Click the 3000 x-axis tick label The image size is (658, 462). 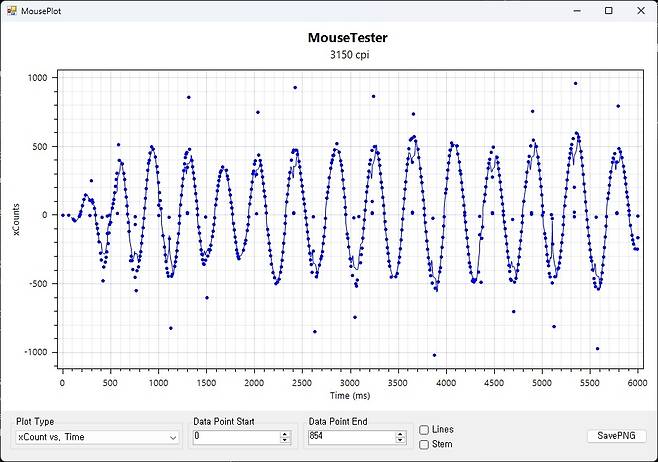pyautogui.click(x=350, y=383)
